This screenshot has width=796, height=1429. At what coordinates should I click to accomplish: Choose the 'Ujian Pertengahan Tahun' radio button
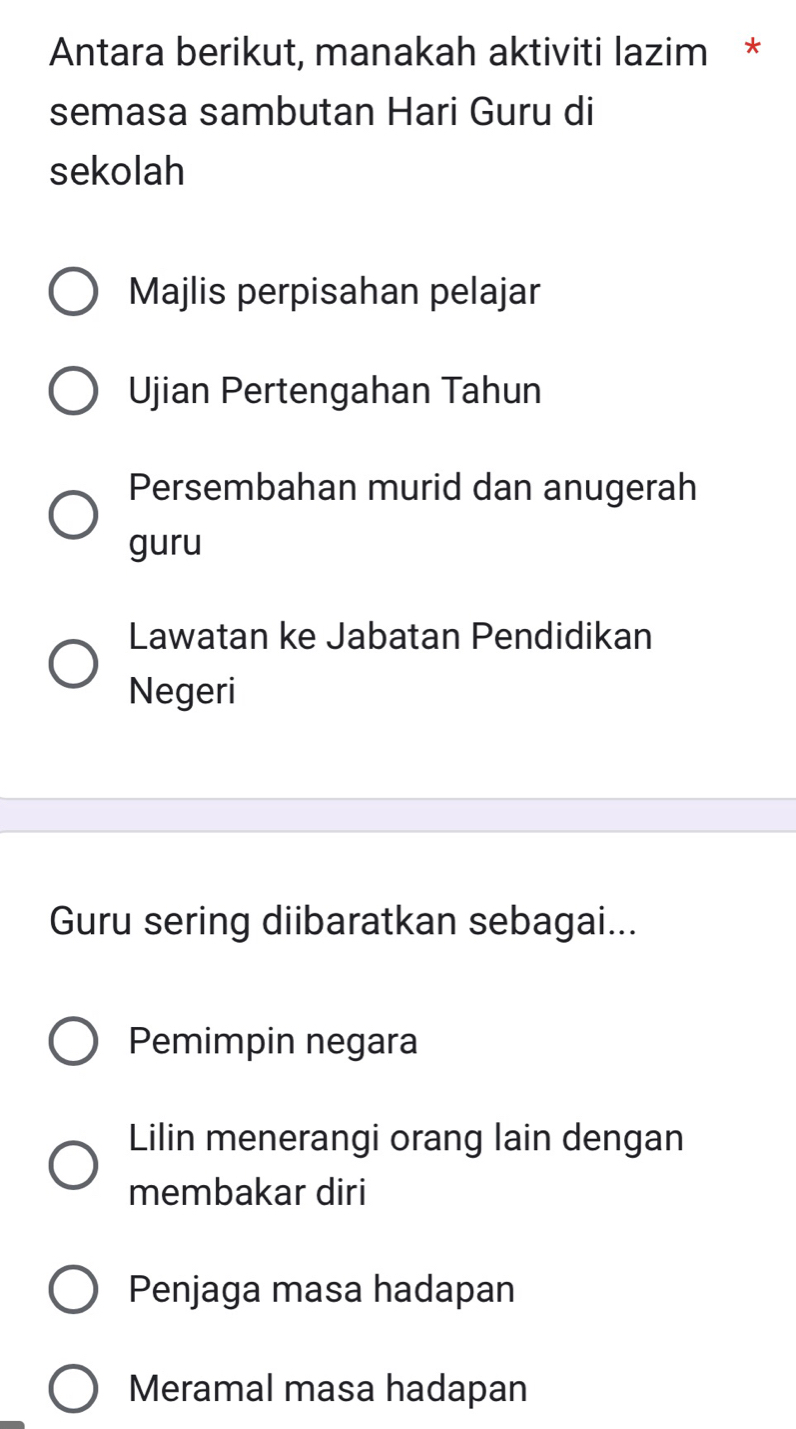(x=74, y=390)
